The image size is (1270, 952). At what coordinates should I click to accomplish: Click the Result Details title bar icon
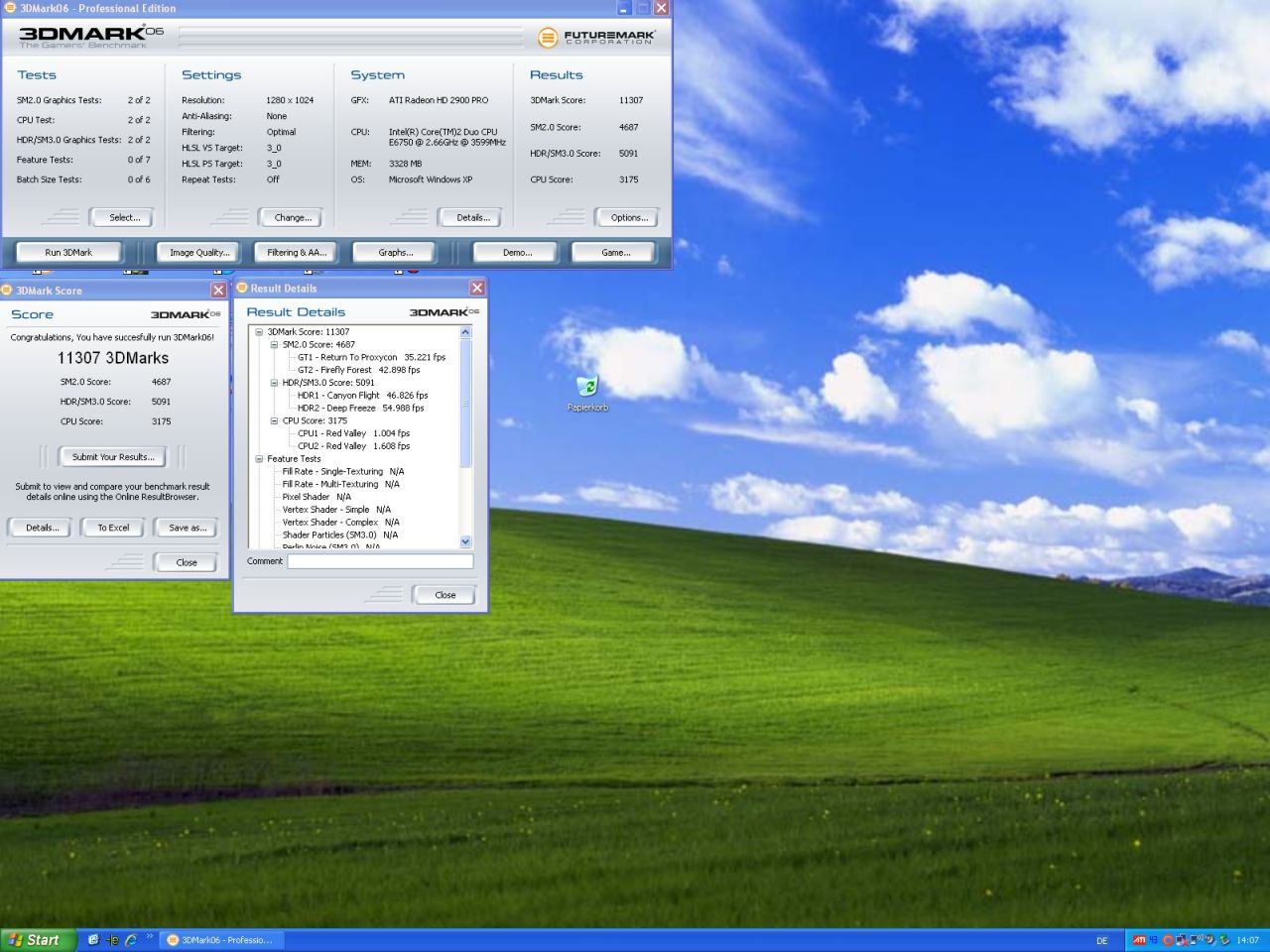point(241,288)
